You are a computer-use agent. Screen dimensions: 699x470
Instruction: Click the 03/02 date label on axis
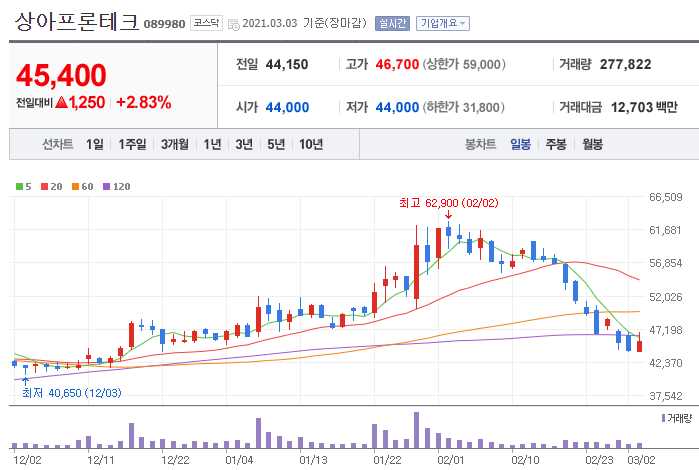[x=641, y=460]
